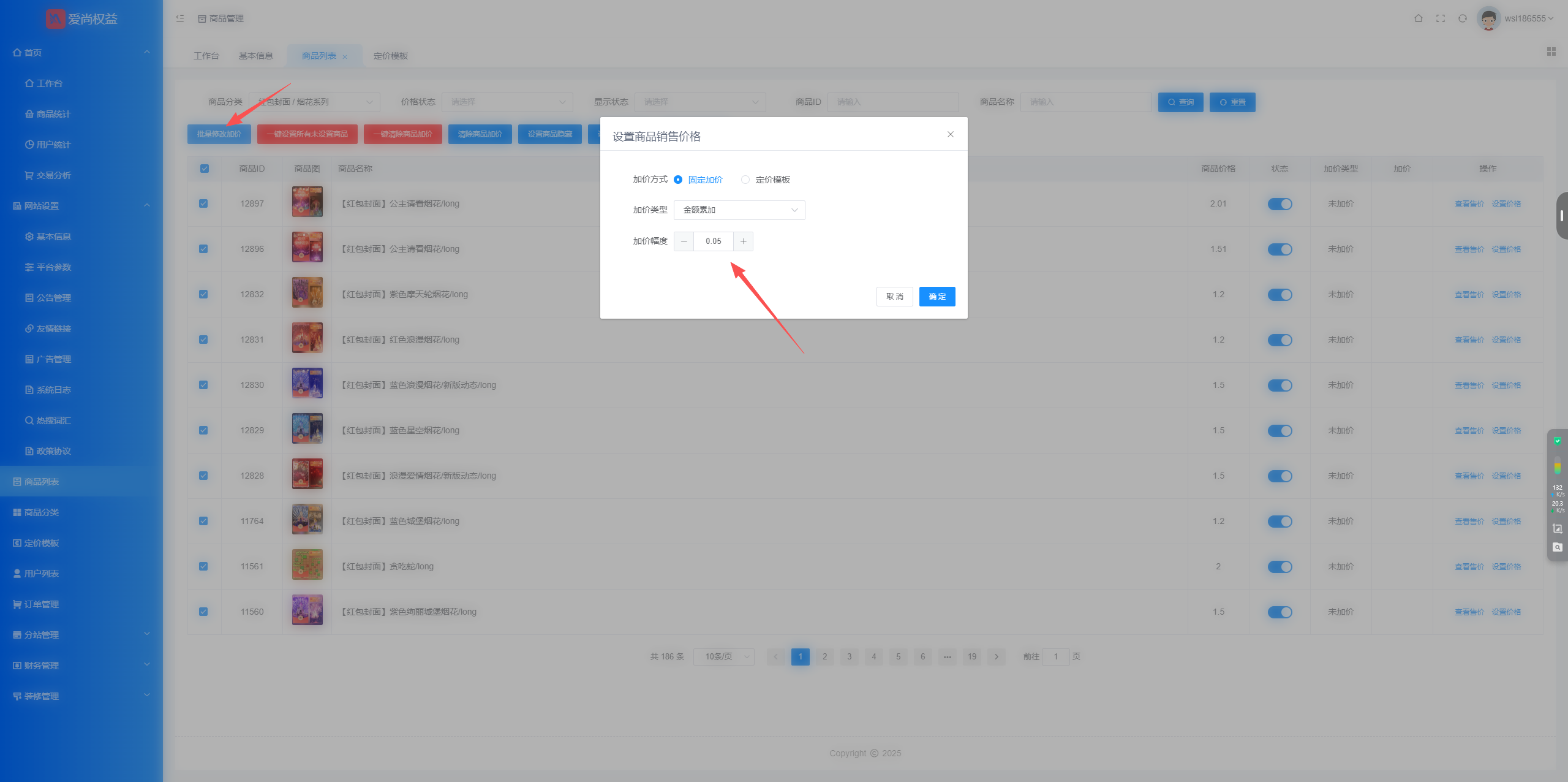The image size is (1568, 782).
Task: Open 订单管理 in the sidebar
Action: 42,604
